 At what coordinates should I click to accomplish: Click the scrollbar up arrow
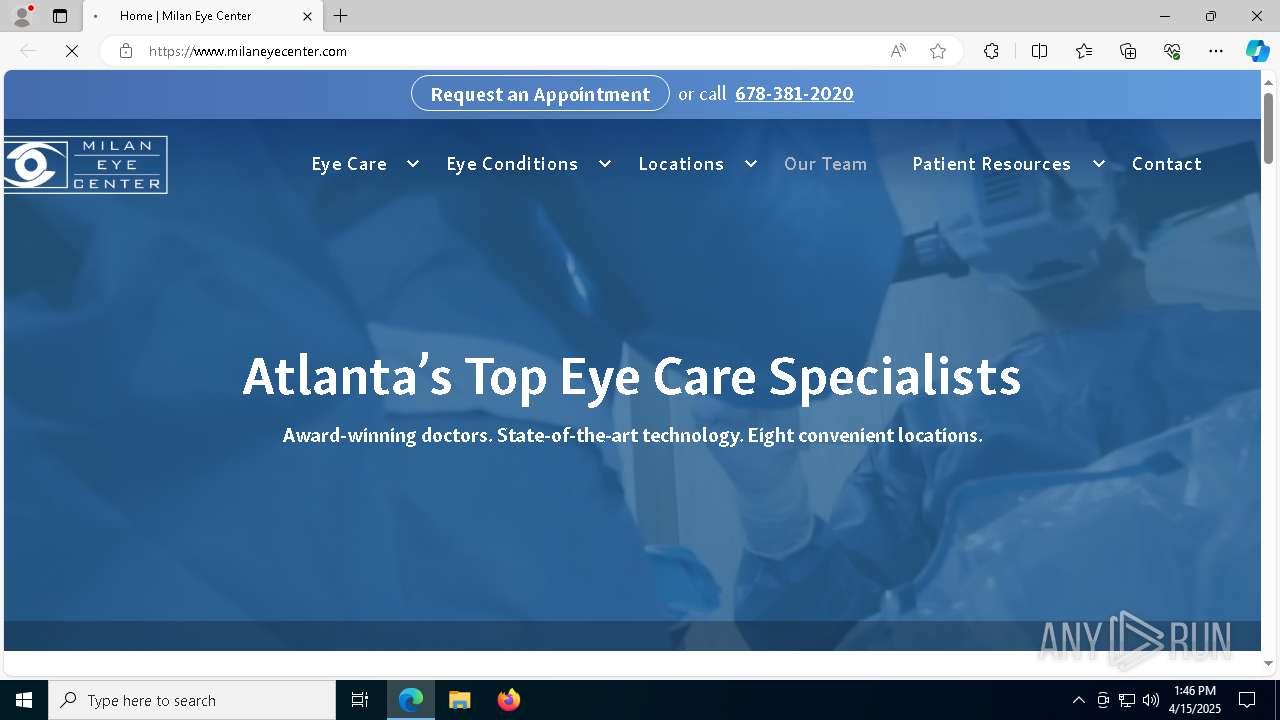1268,81
